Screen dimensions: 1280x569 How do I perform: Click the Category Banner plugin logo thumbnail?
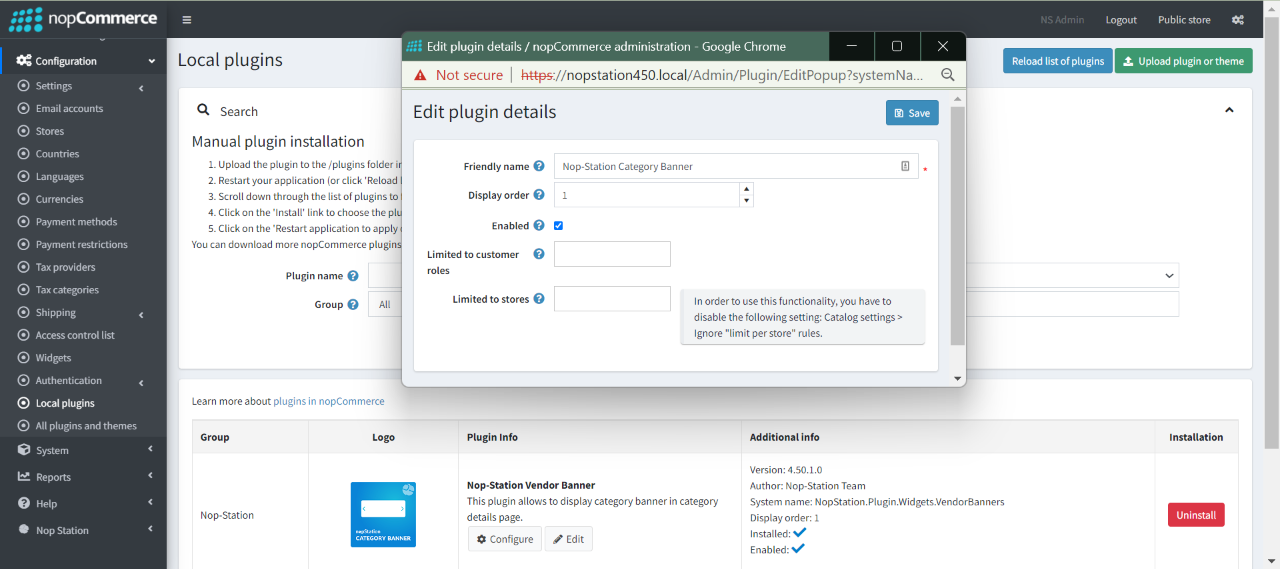point(383,515)
